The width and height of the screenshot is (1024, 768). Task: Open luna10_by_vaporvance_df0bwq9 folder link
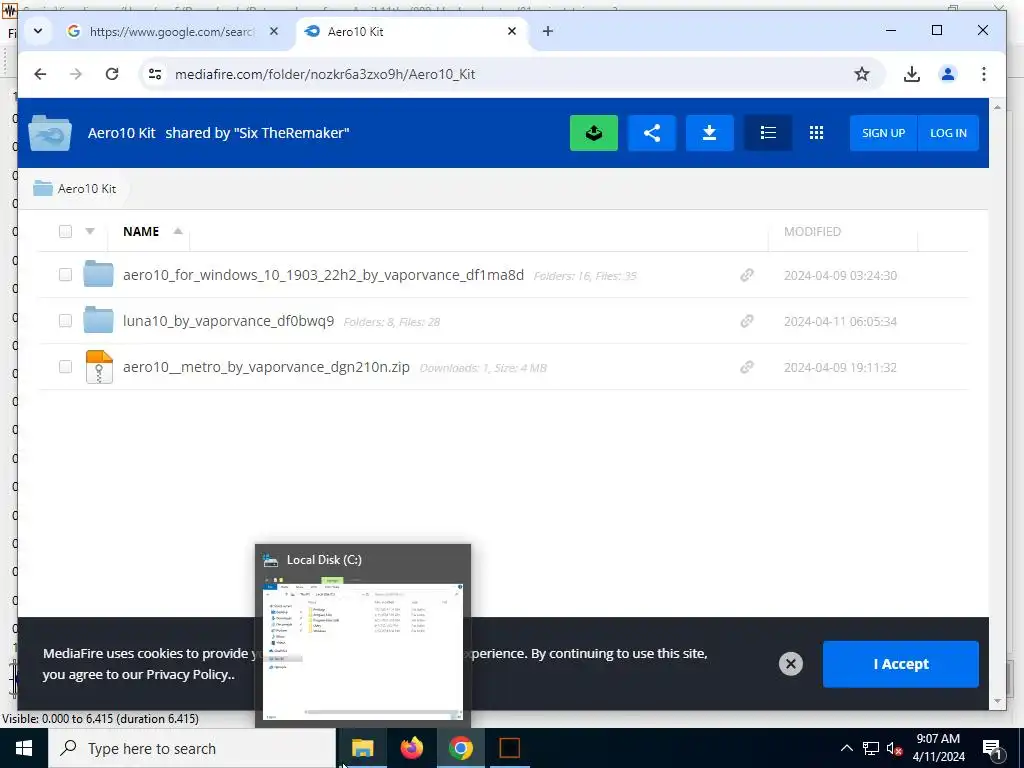coord(229,321)
